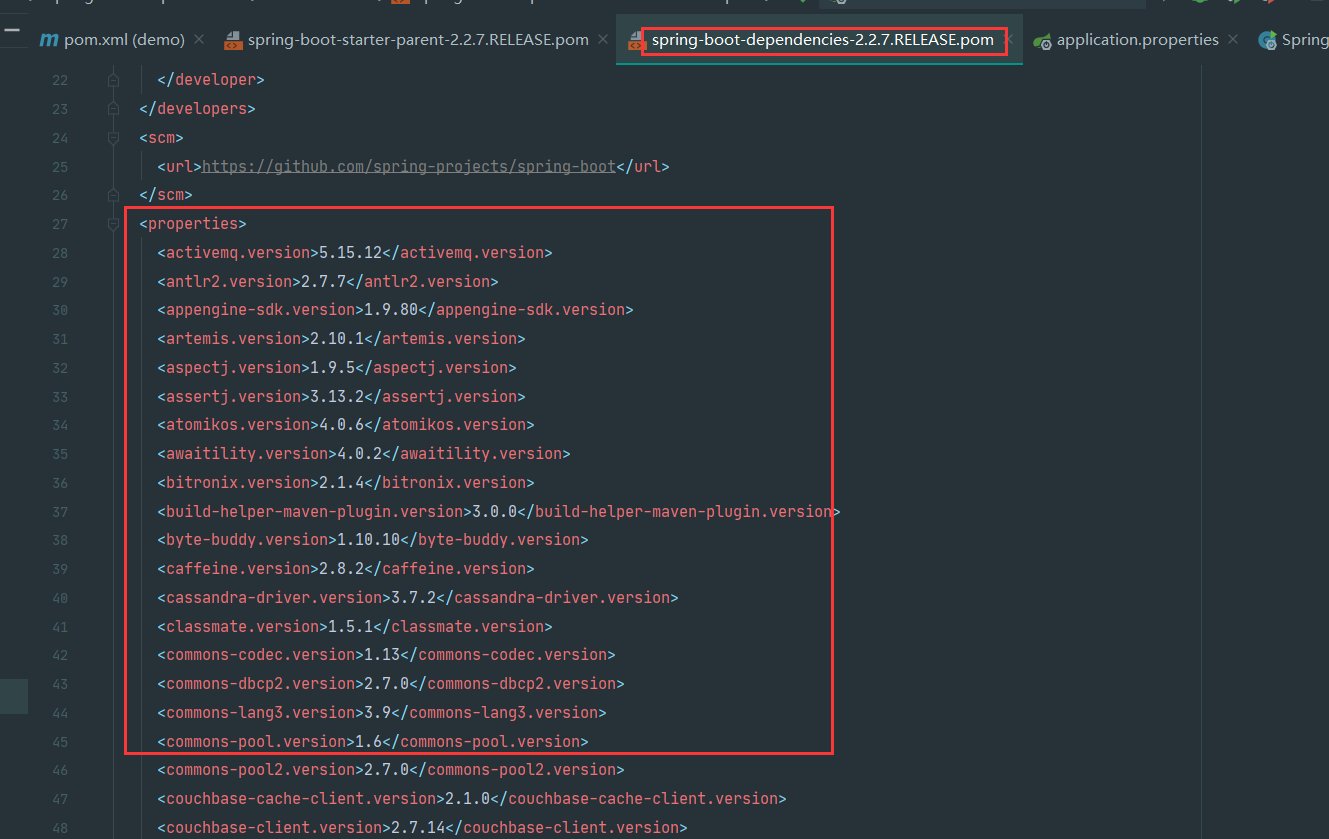Click the cassandra-driver.version 3.7.2 line
Image resolution: width=1329 pixels, height=839 pixels.
[x=418, y=597]
